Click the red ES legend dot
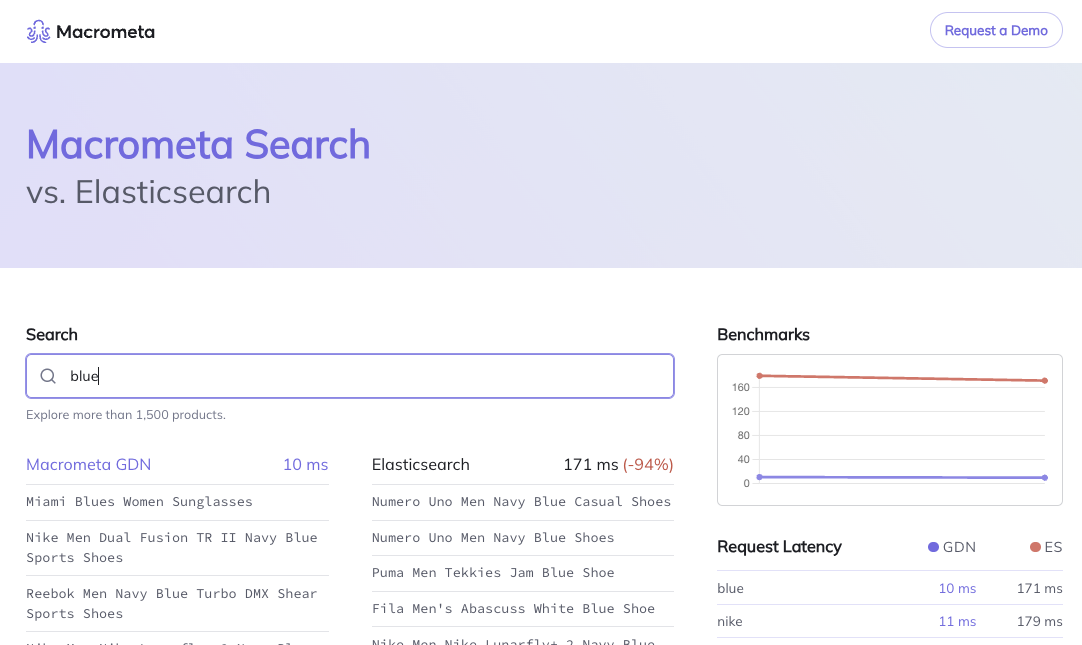The height and width of the screenshot is (645, 1082). (1035, 547)
